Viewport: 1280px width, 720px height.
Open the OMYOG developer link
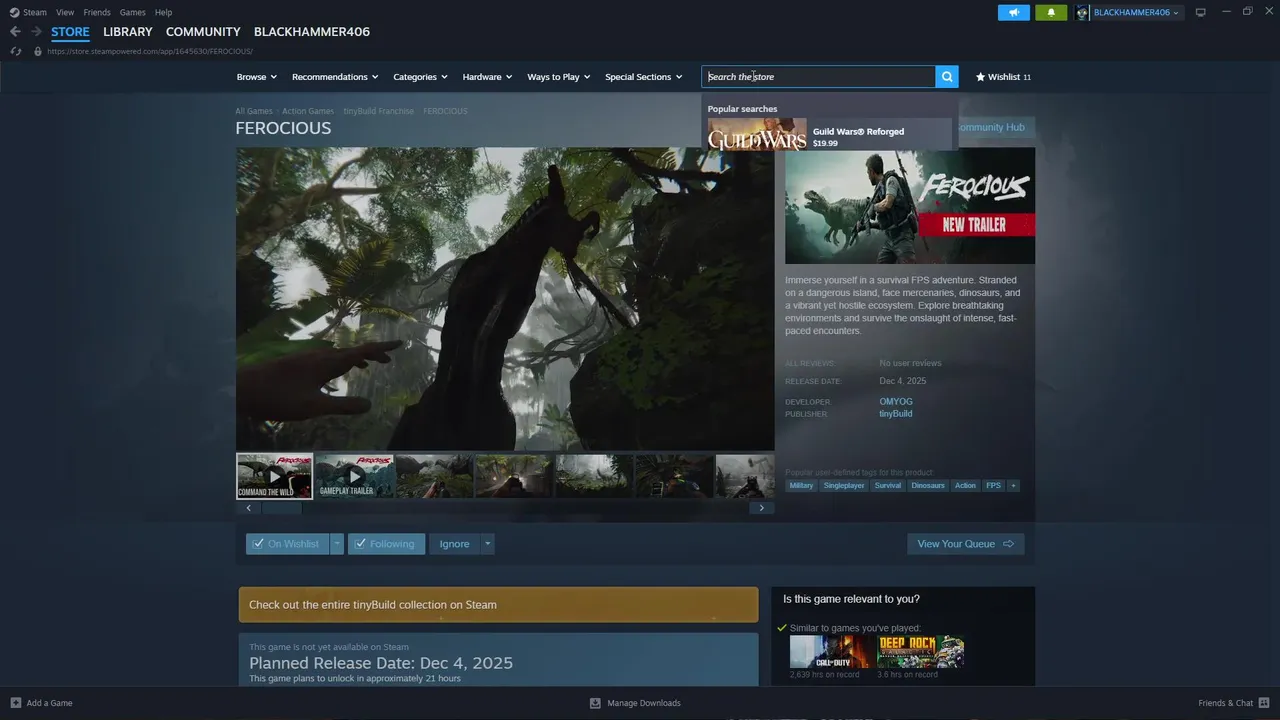coord(896,402)
